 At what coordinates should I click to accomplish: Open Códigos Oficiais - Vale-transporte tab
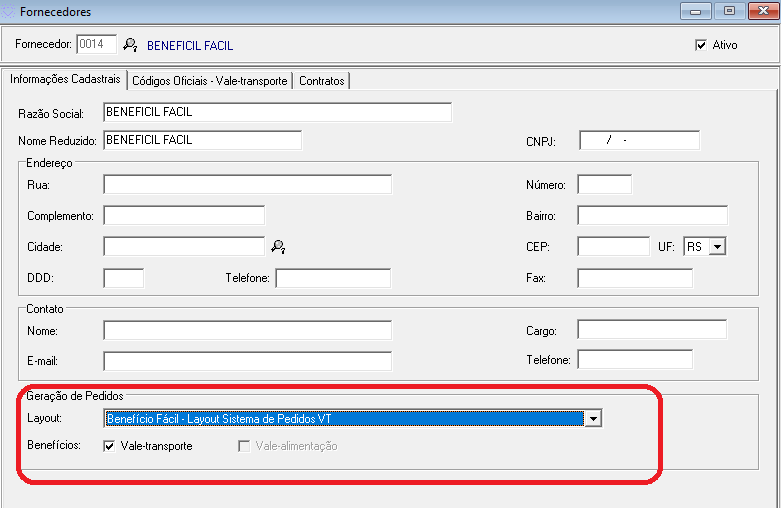point(210,81)
